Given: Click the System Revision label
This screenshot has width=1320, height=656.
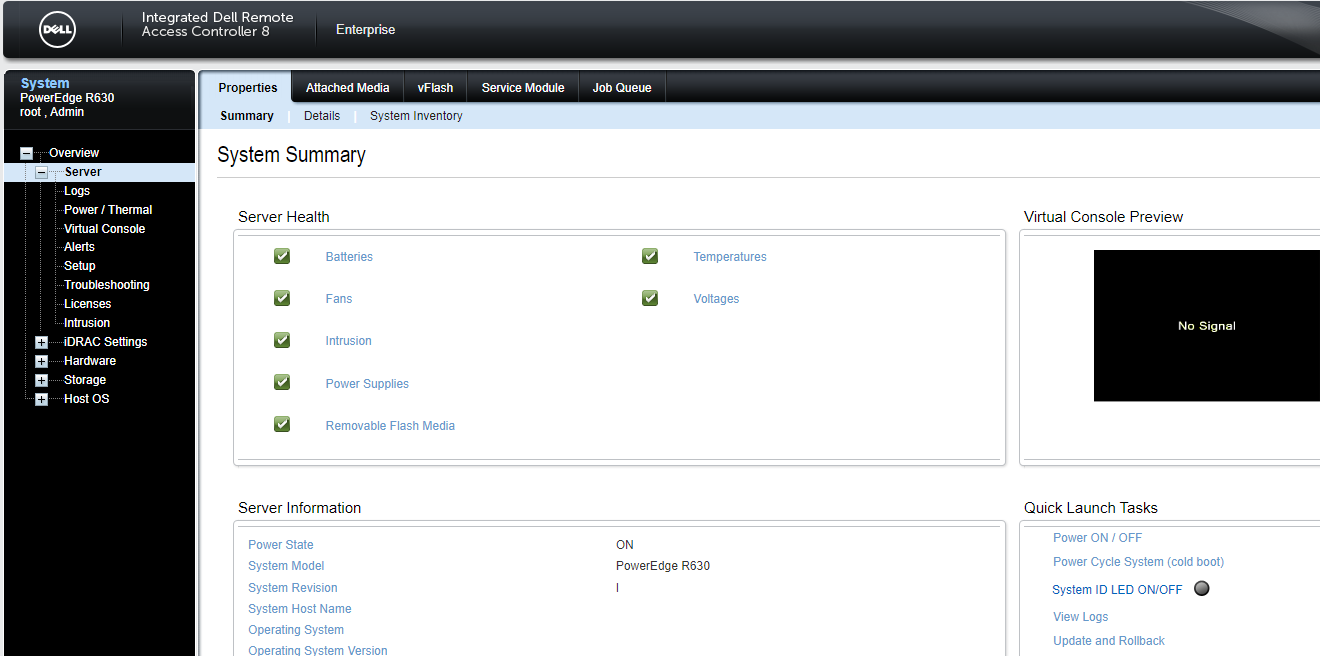Looking at the screenshot, I should pyautogui.click(x=293, y=588).
